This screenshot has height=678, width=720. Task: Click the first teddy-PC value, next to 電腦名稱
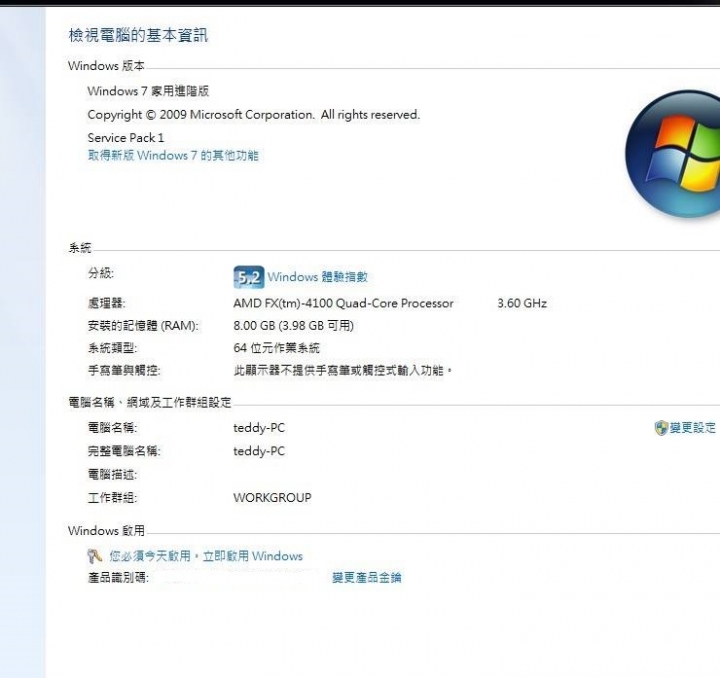click(x=259, y=428)
